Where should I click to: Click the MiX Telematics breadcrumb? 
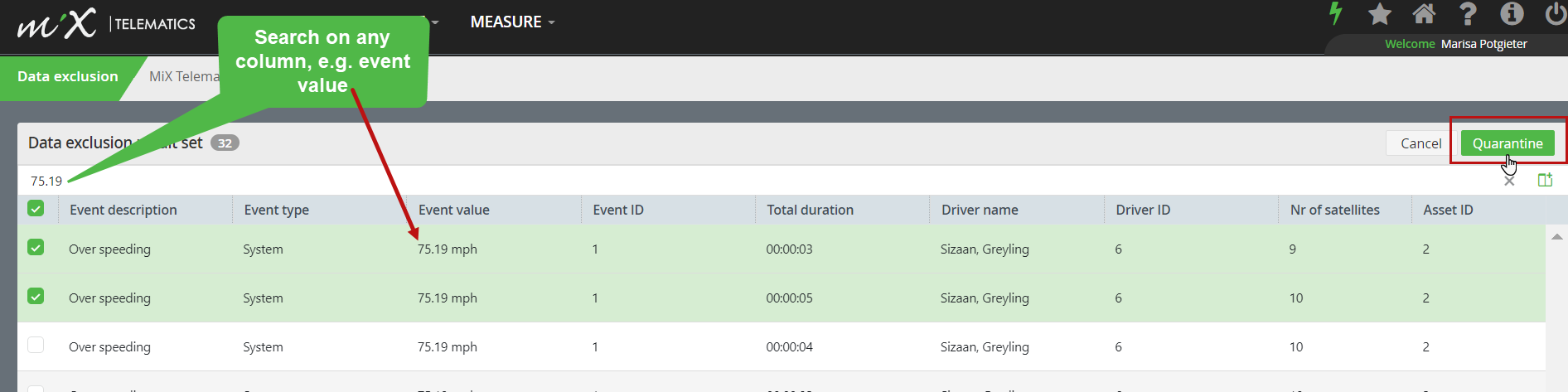tap(184, 76)
